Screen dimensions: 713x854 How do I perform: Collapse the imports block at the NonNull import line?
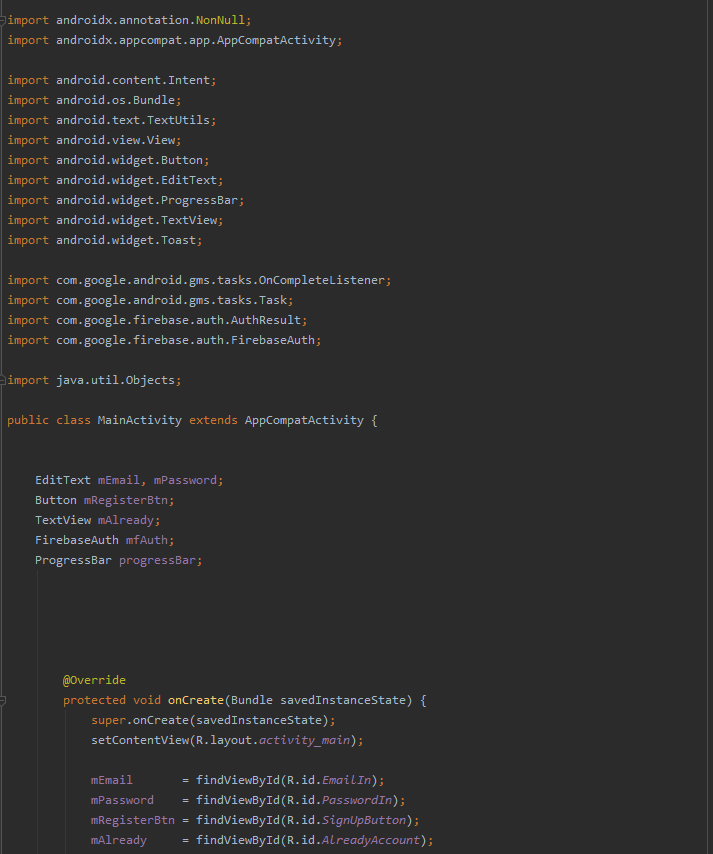coord(3,21)
